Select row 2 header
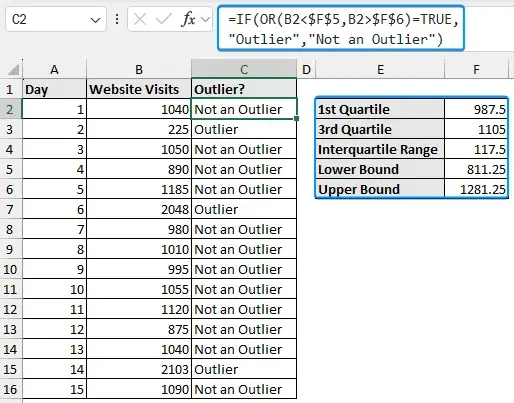The height and width of the screenshot is (403, 514). click(11, 109)
